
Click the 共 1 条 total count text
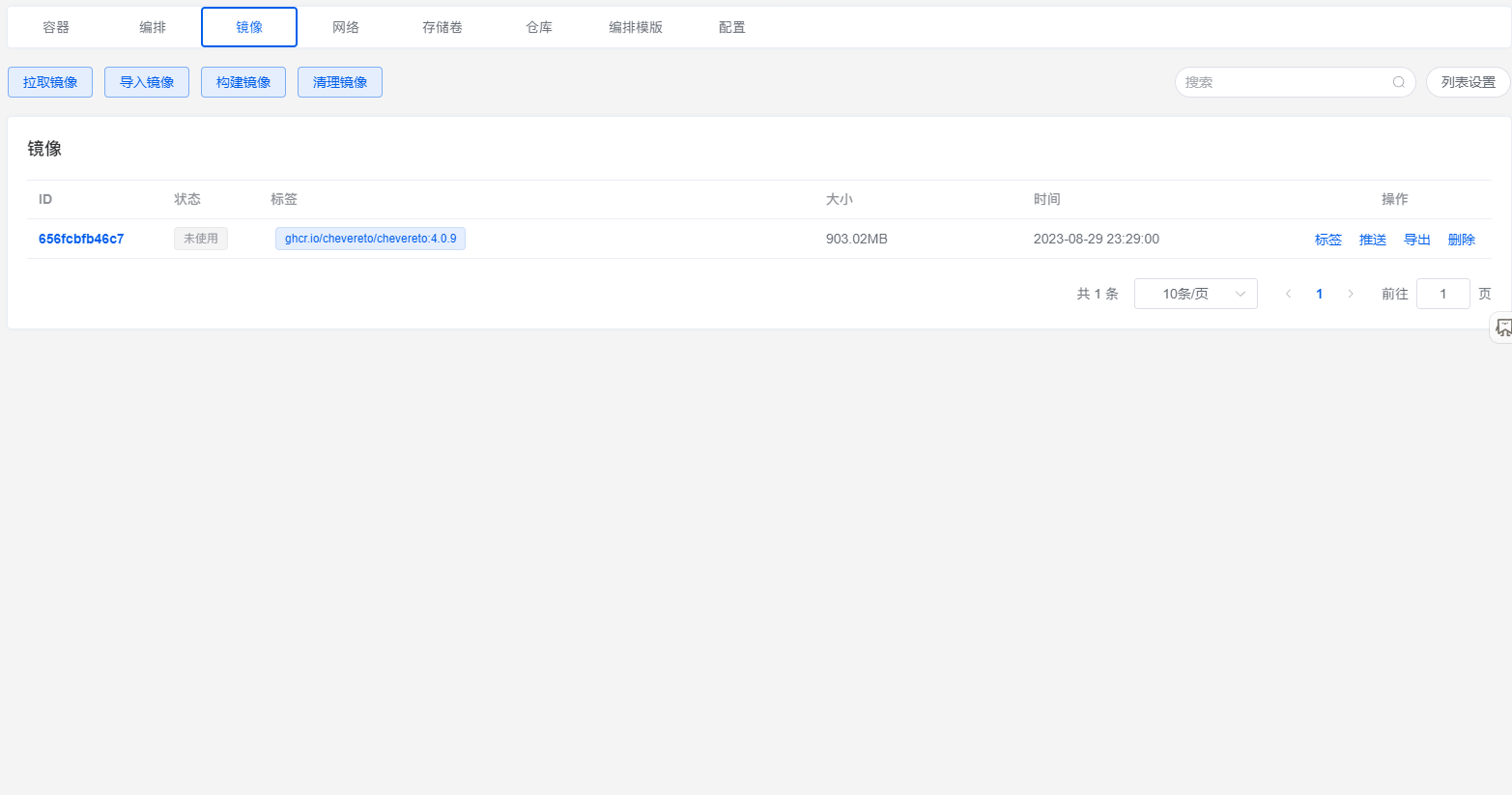point(1098,294)
